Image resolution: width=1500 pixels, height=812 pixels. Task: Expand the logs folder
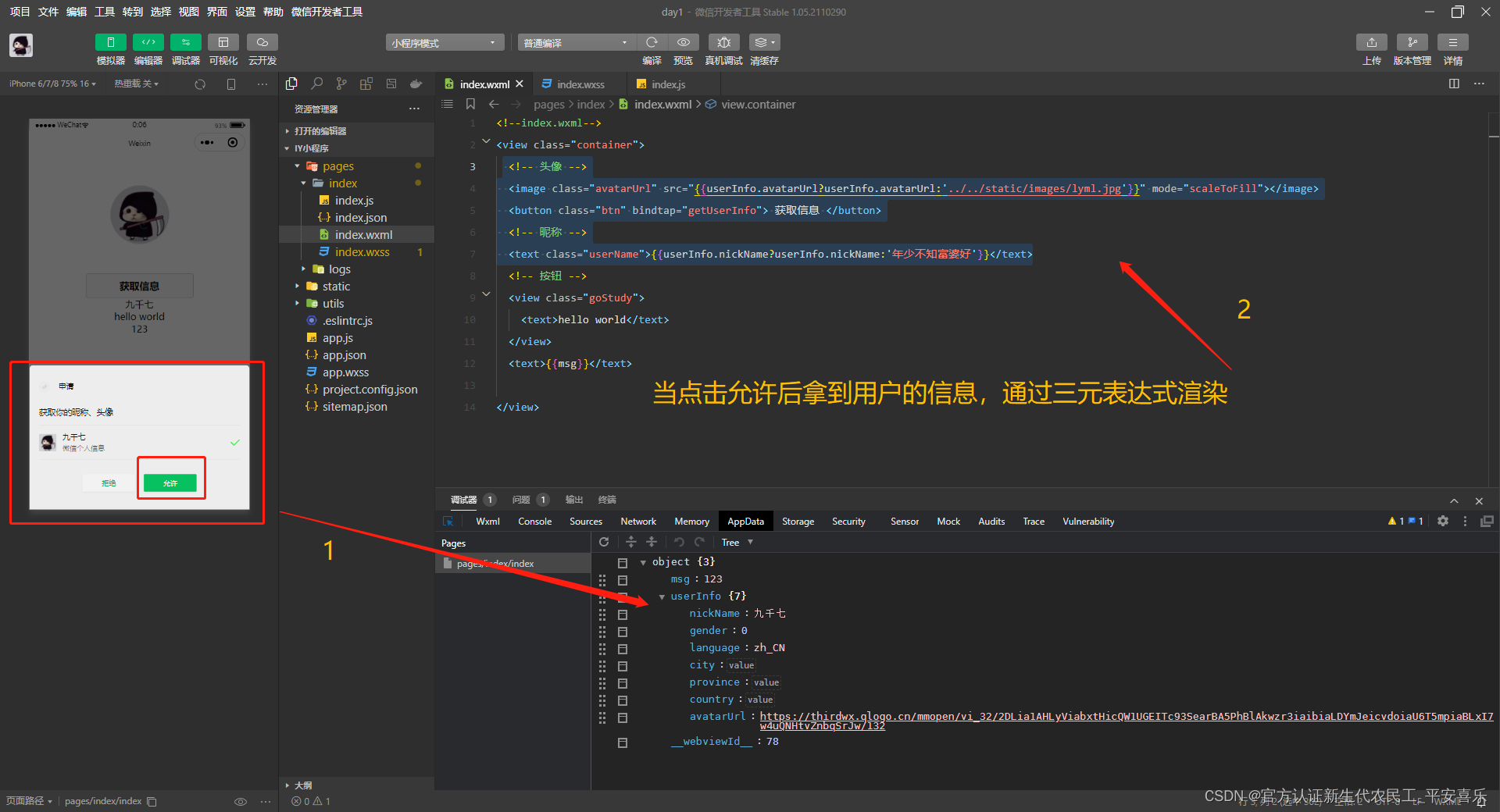pos(303,269)
